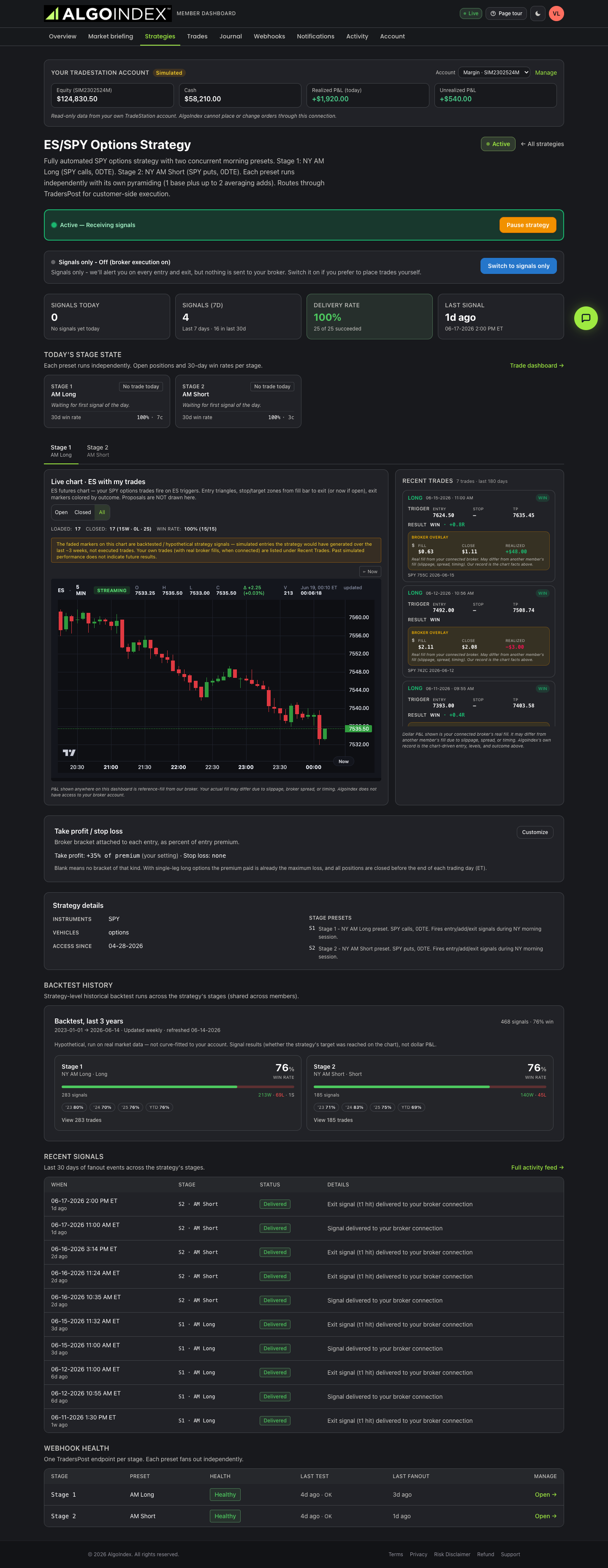This screenshot has height=1568, width=608.
Task: Open the Privacy footer link
Action: click(x=419, y=1554)
